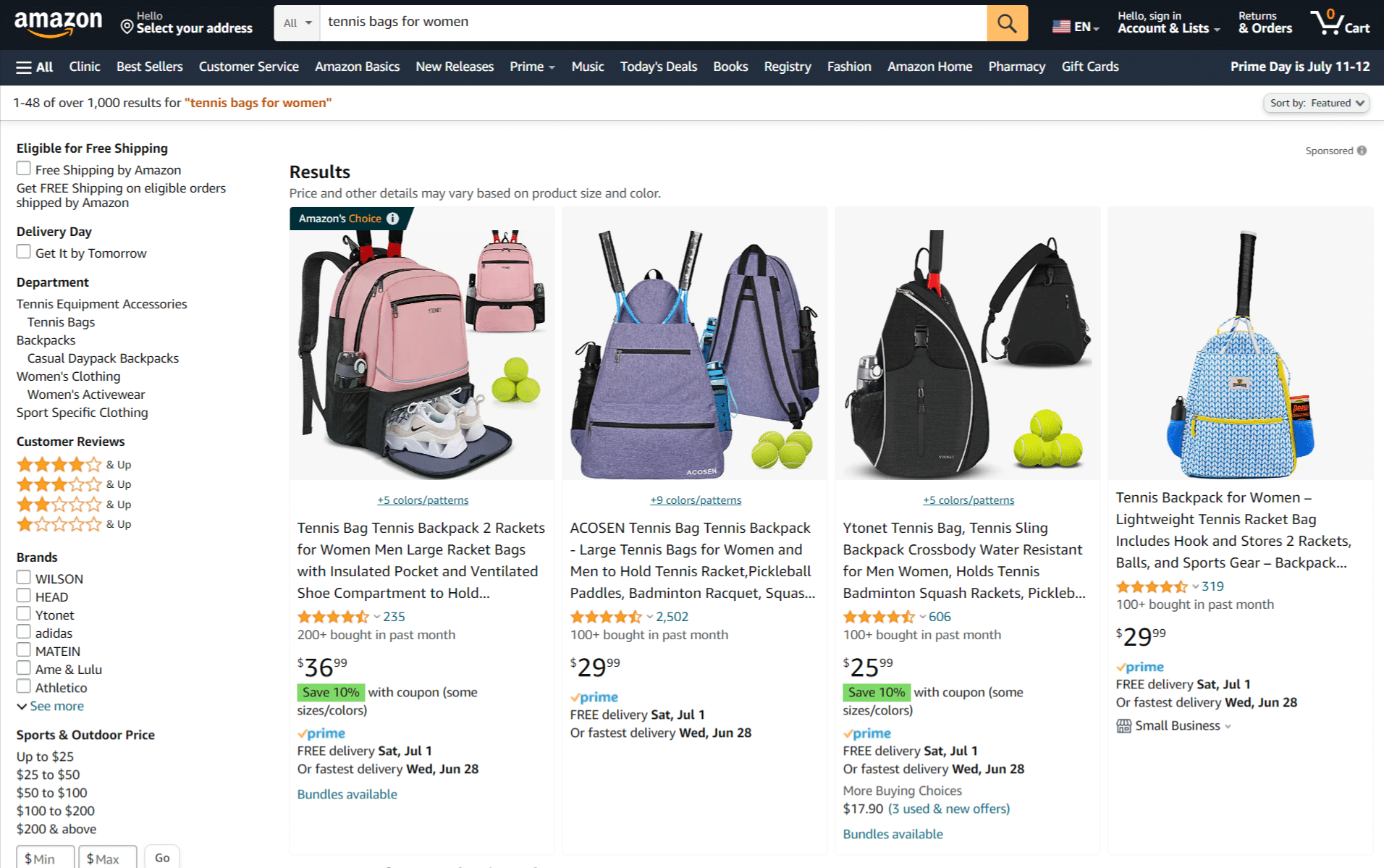Enable Free Shipping by Amazon checkbox
Screen dimensions: 1384x868
coord(24,169)
